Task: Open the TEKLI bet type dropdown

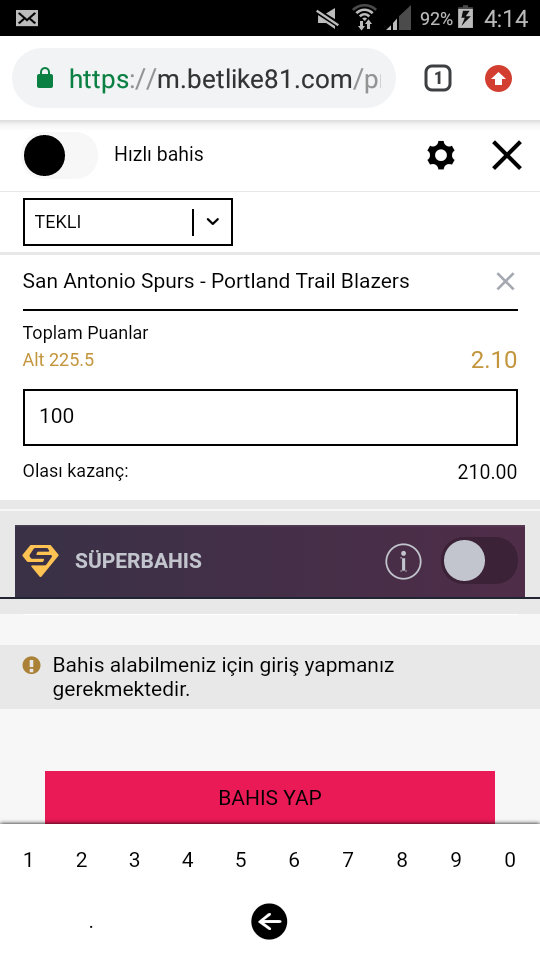Action: click(128, 222)
